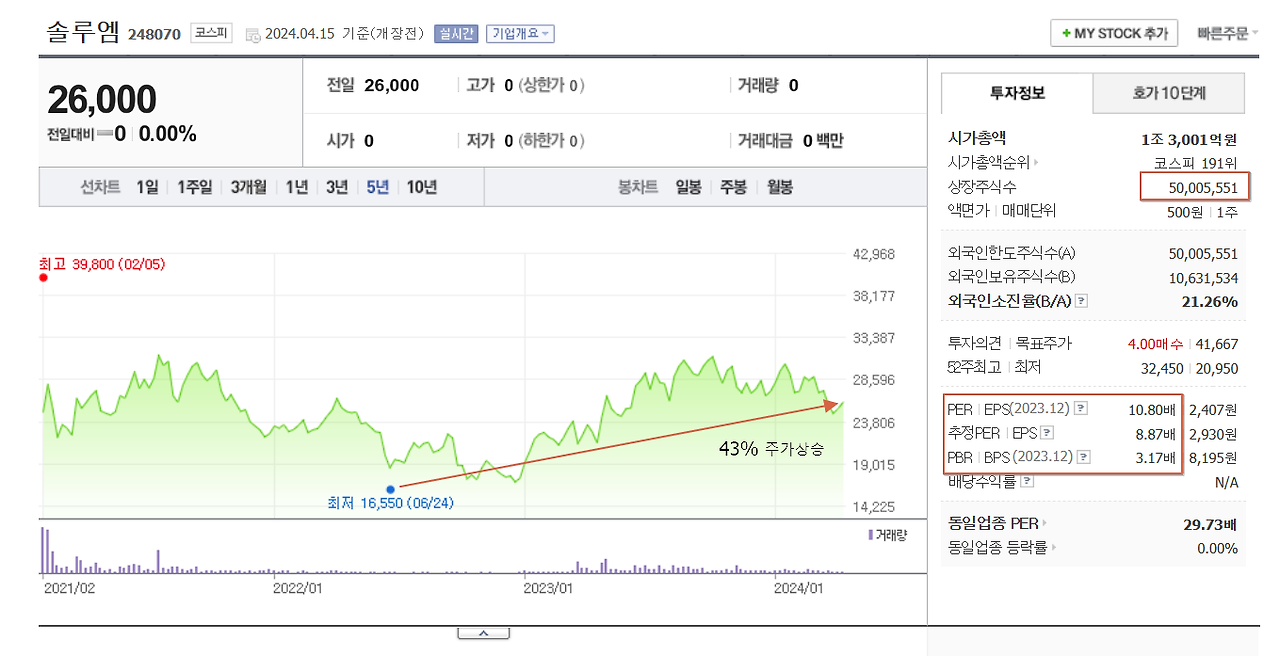This screenshot has height=656, width=1280.
Task: Open help icon for PBR BPS(2023.12)
Action: click(1083, 456)
